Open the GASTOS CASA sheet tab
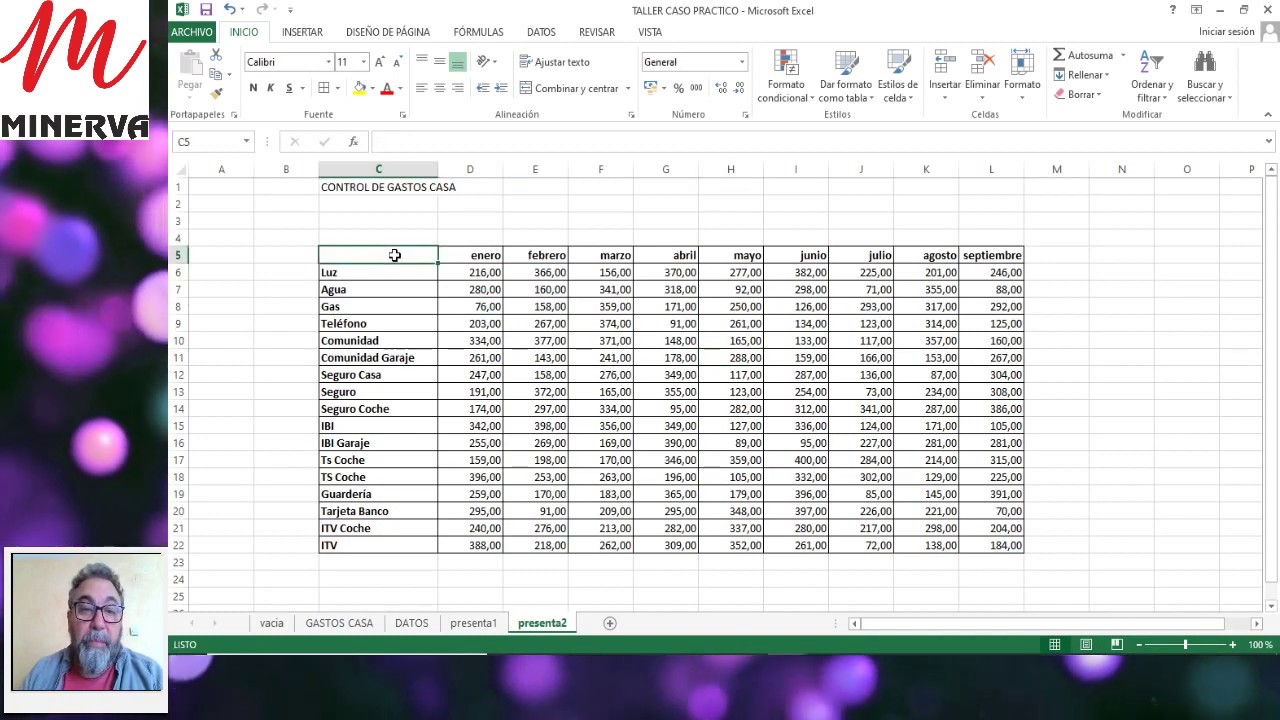 (x=339, y=623)
